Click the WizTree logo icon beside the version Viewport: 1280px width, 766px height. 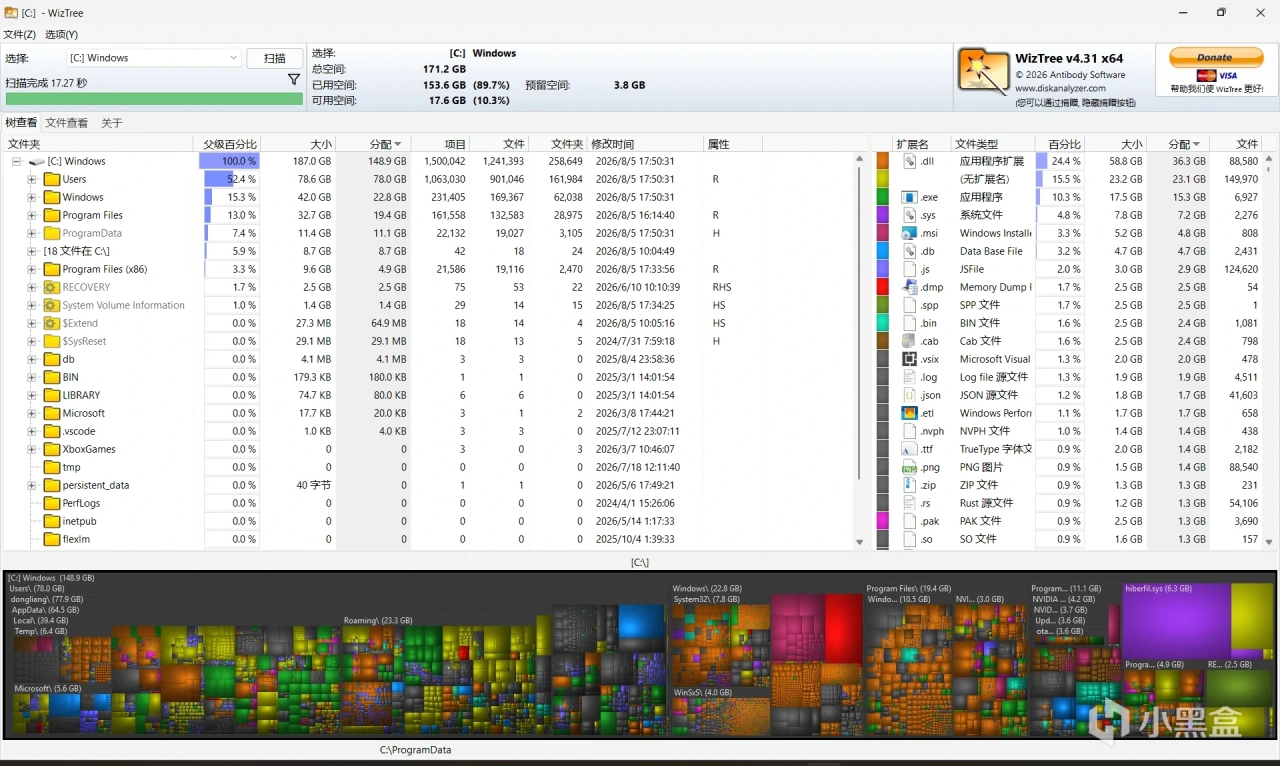click(x=983, y=71)
